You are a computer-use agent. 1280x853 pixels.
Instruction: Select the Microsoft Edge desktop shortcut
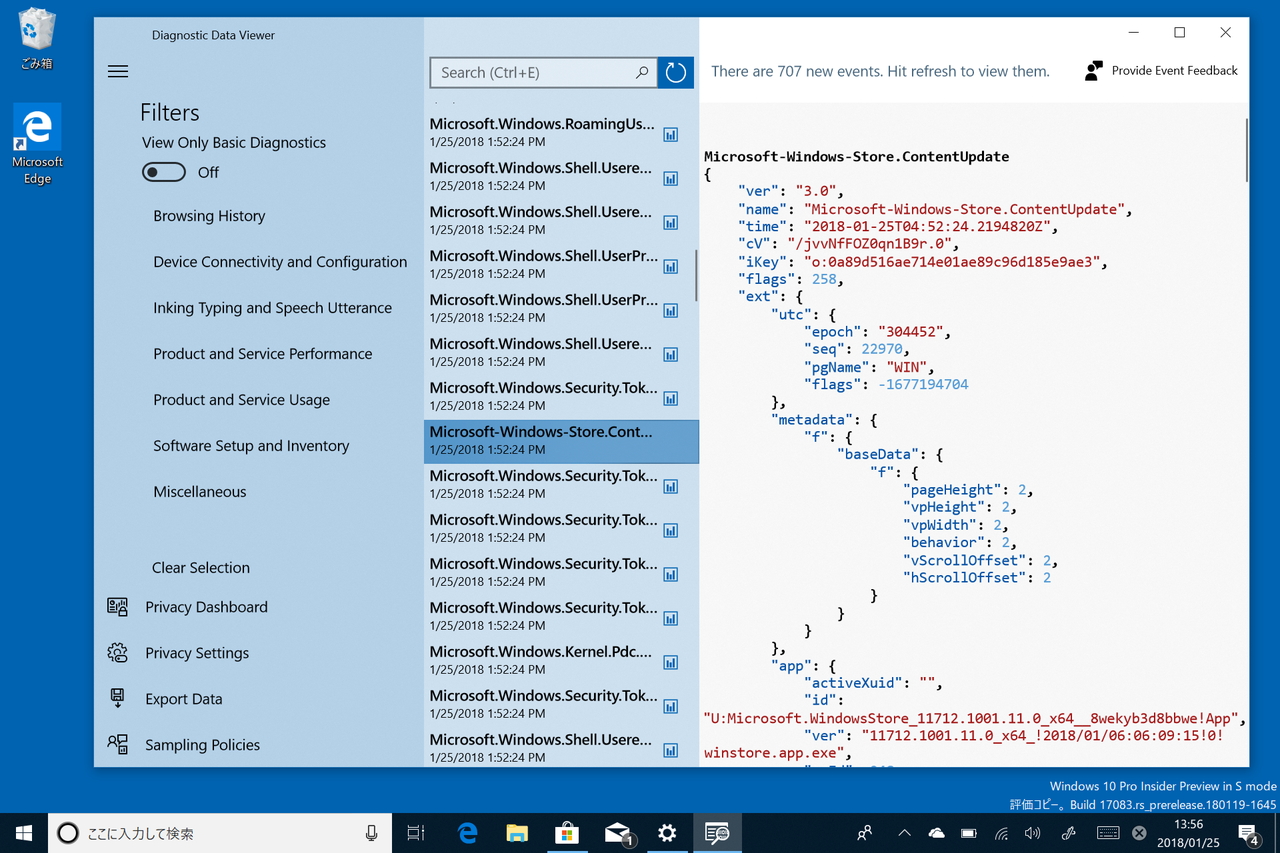pos(37,145)
